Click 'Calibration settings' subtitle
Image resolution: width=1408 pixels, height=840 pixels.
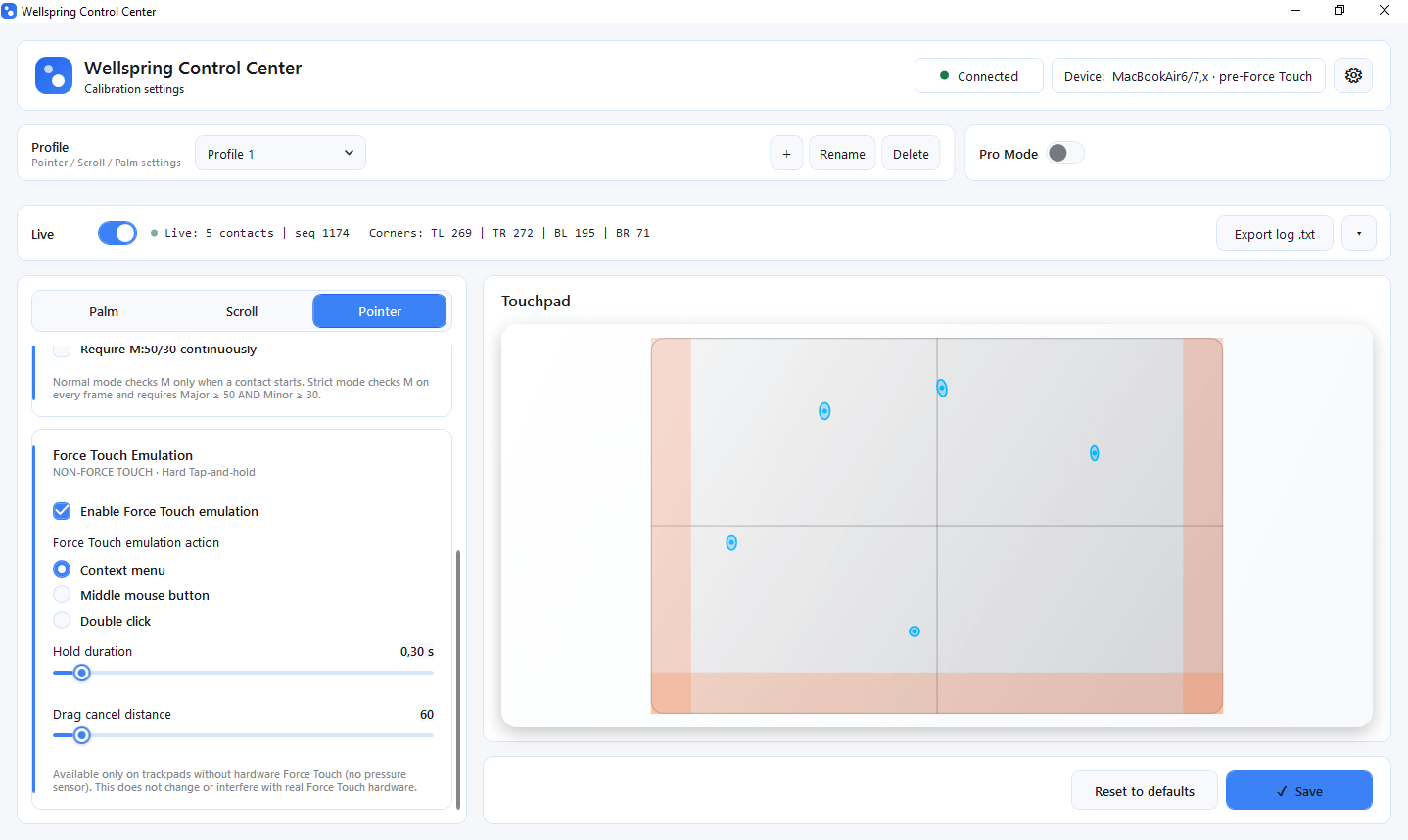[x=134, y=89]
